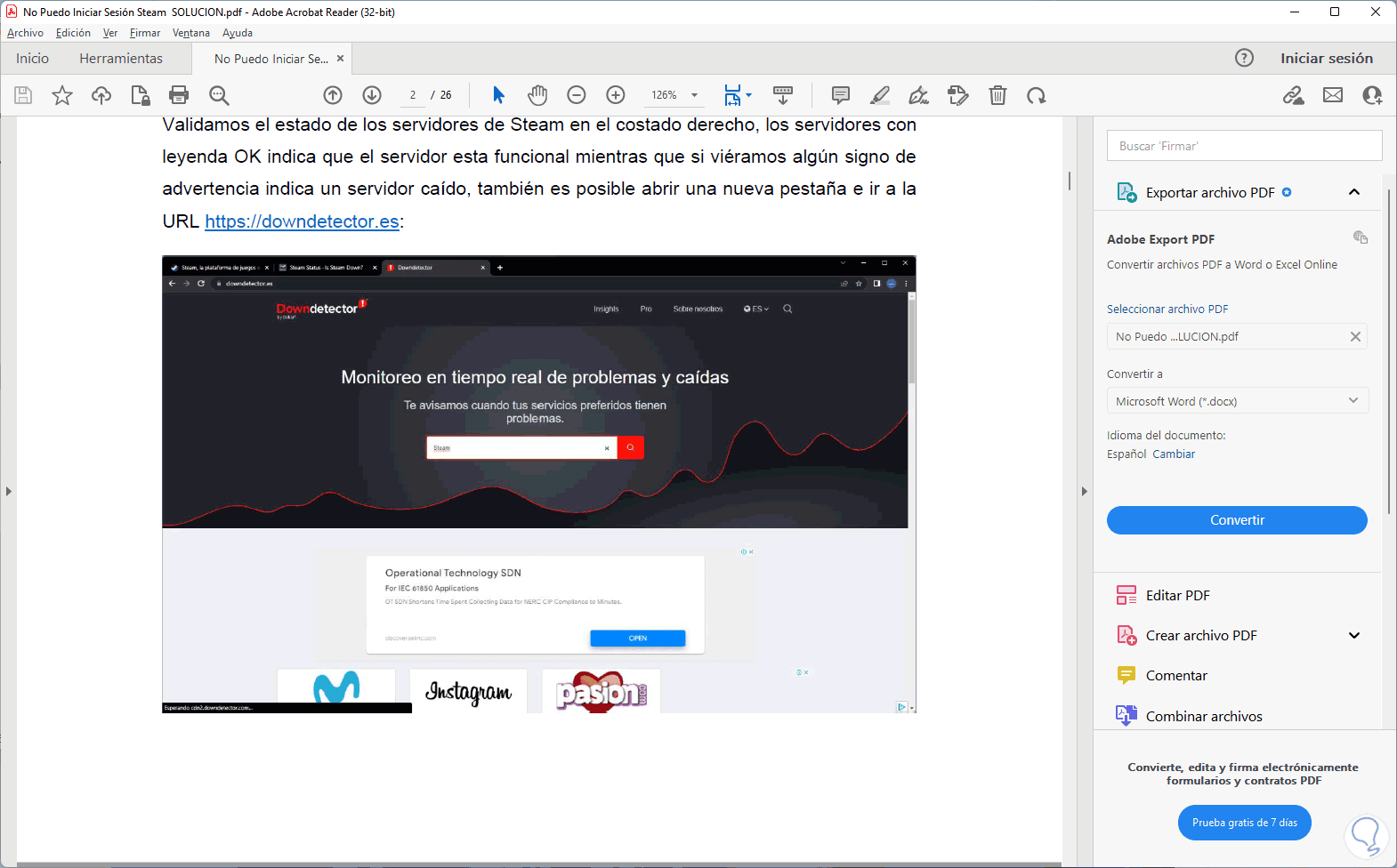Save the file with the floppy disk icon
Screen dimensions: 1397x868
pos(23,95)
